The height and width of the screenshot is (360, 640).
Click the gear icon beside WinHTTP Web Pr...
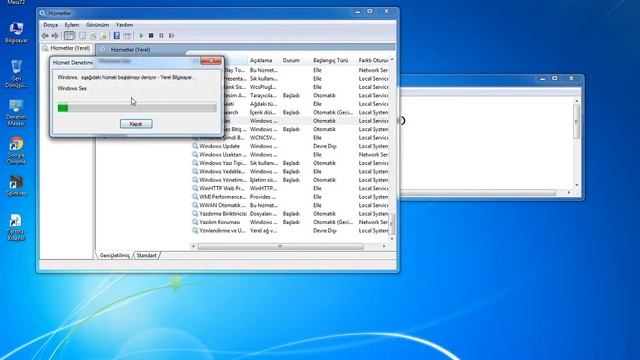(x=195, y=189)
